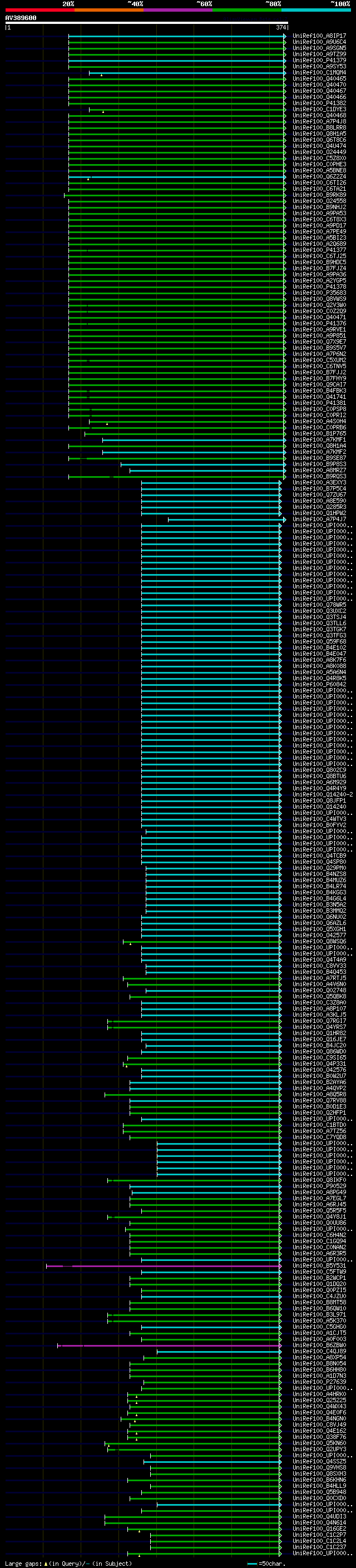Click the gap triangle on the C1DYE3 row
The image size is (356, 1568).
103,112
